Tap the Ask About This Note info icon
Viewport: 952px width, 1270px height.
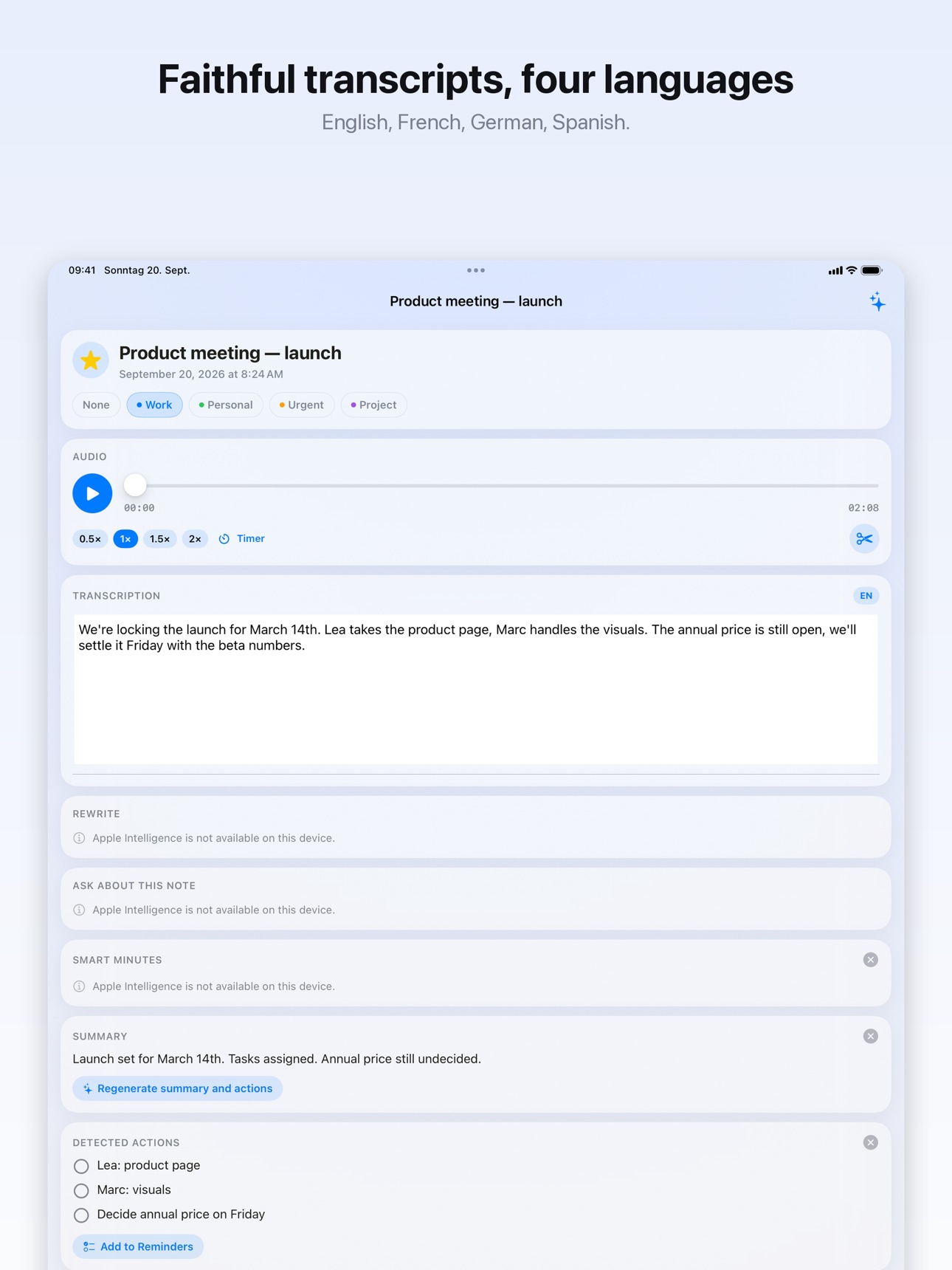coord(79,910)
